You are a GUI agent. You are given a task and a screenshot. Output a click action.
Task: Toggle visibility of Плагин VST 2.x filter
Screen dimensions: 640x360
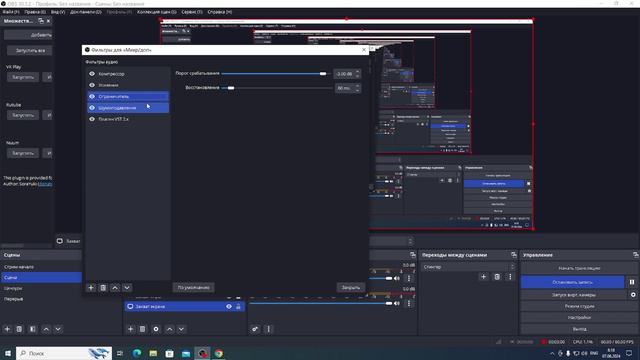pos(92,119)
